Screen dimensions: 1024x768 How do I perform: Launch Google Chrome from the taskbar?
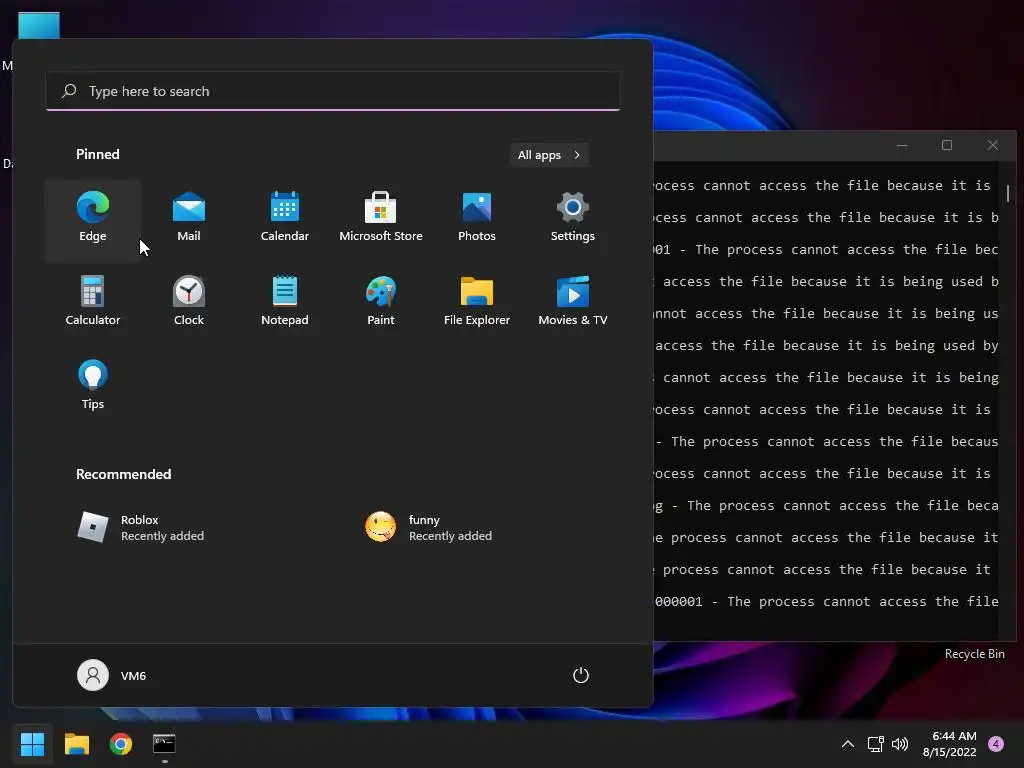point(121,744)
